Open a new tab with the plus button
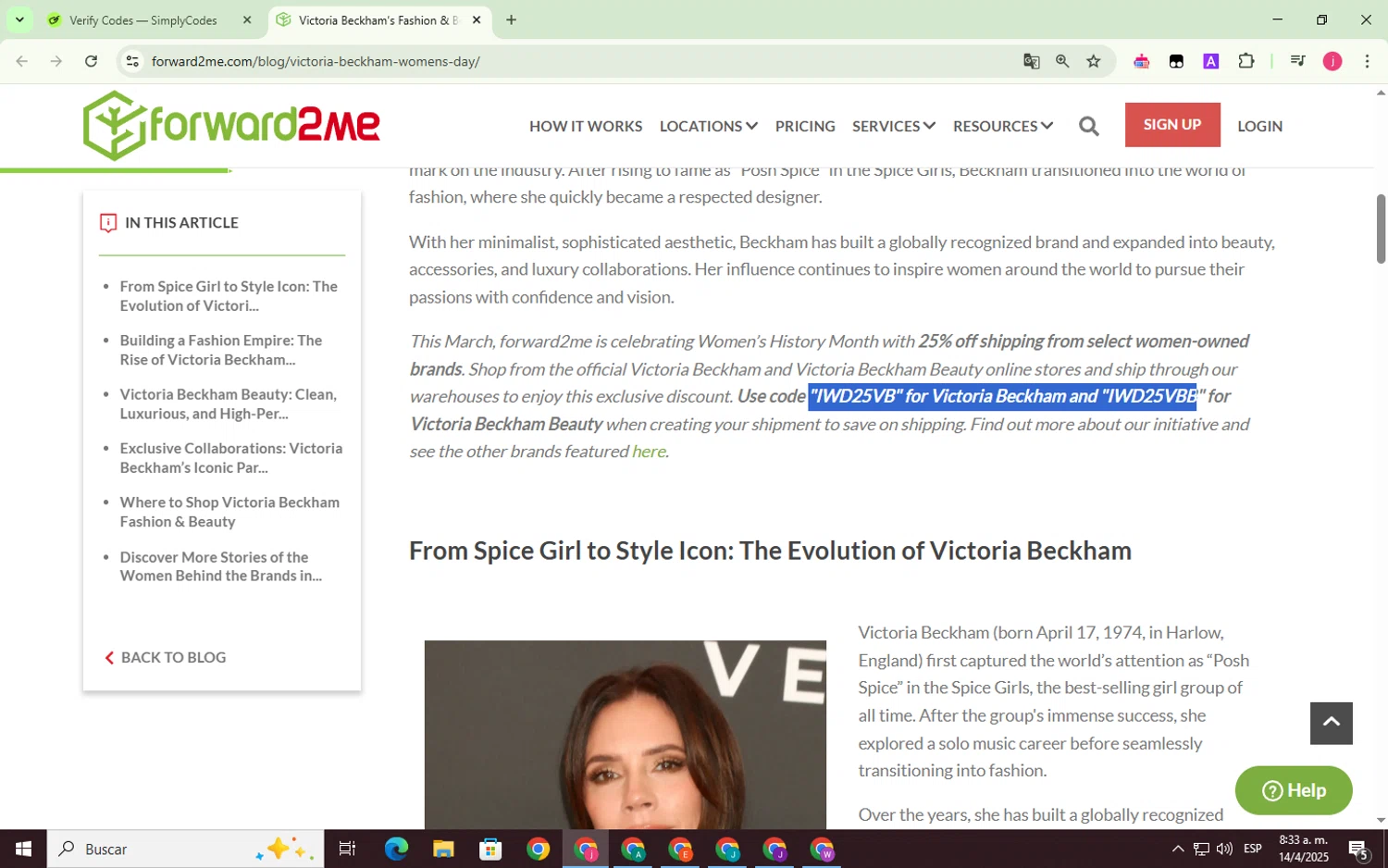This screenshot has height=868, width=1388. [511, 19]
